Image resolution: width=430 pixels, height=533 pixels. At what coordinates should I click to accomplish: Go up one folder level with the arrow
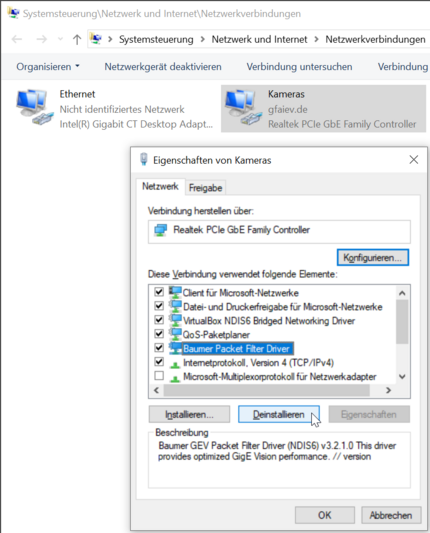click(x=77, y=39)
